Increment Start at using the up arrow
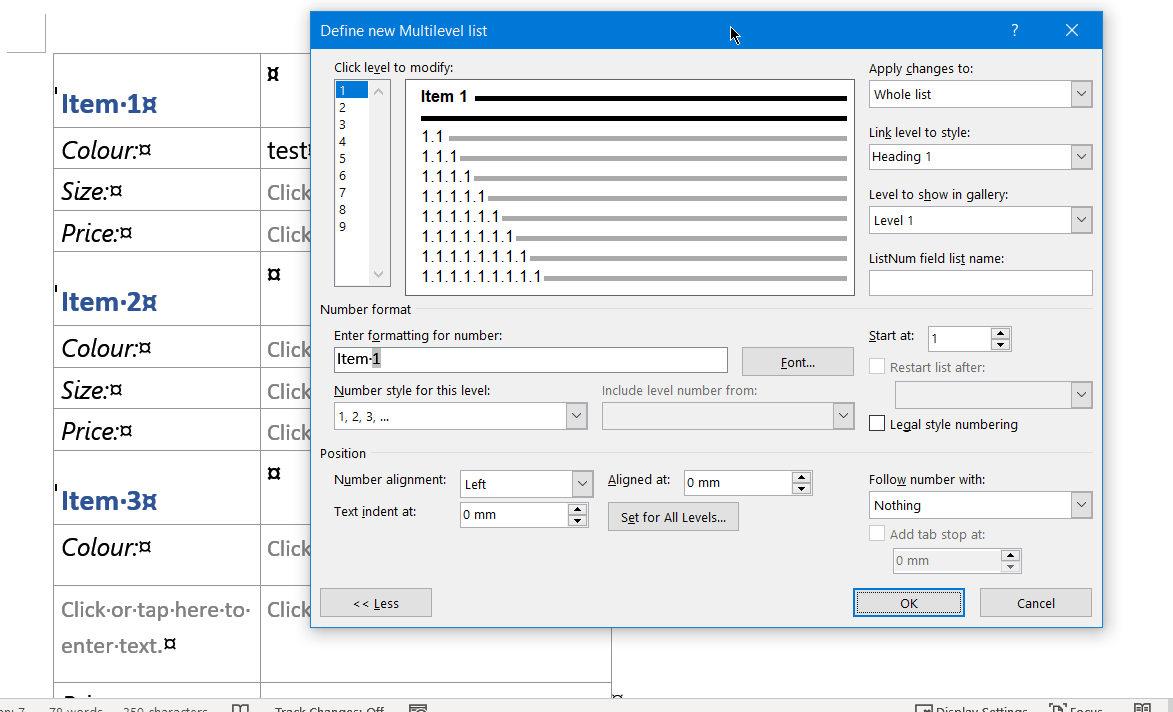The image size is (1173, 712). point(999,333)
